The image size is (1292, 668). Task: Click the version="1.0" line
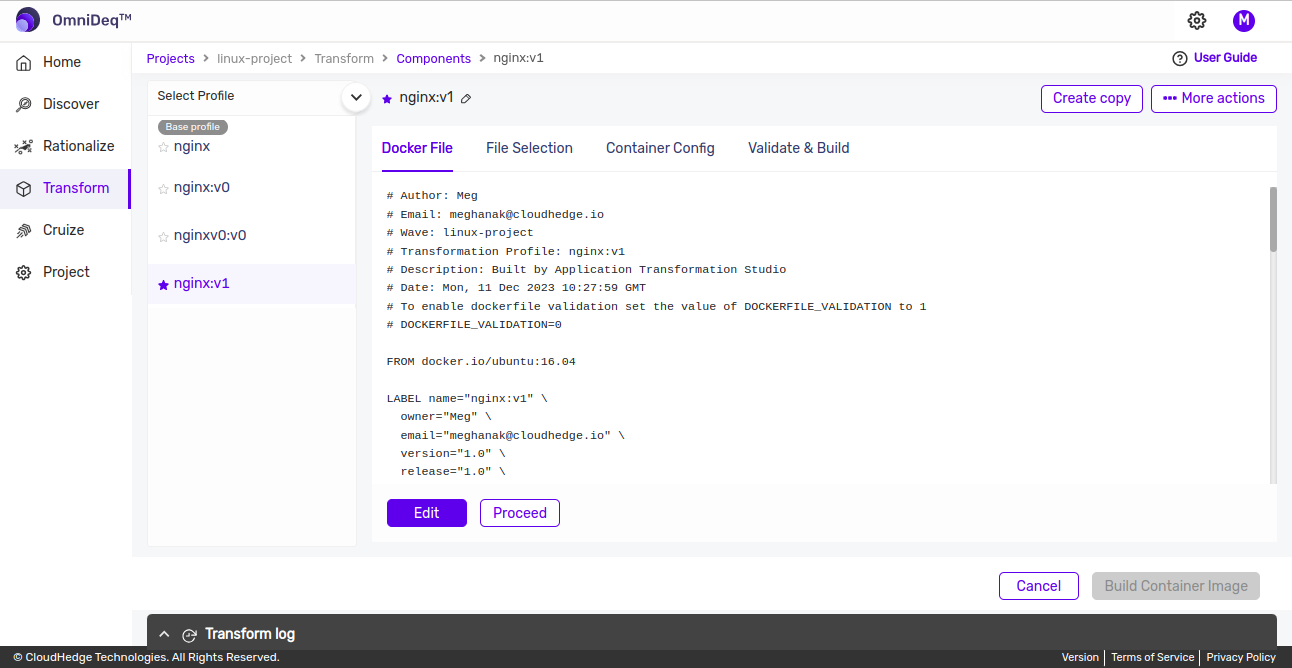click(x=453, y=453)
